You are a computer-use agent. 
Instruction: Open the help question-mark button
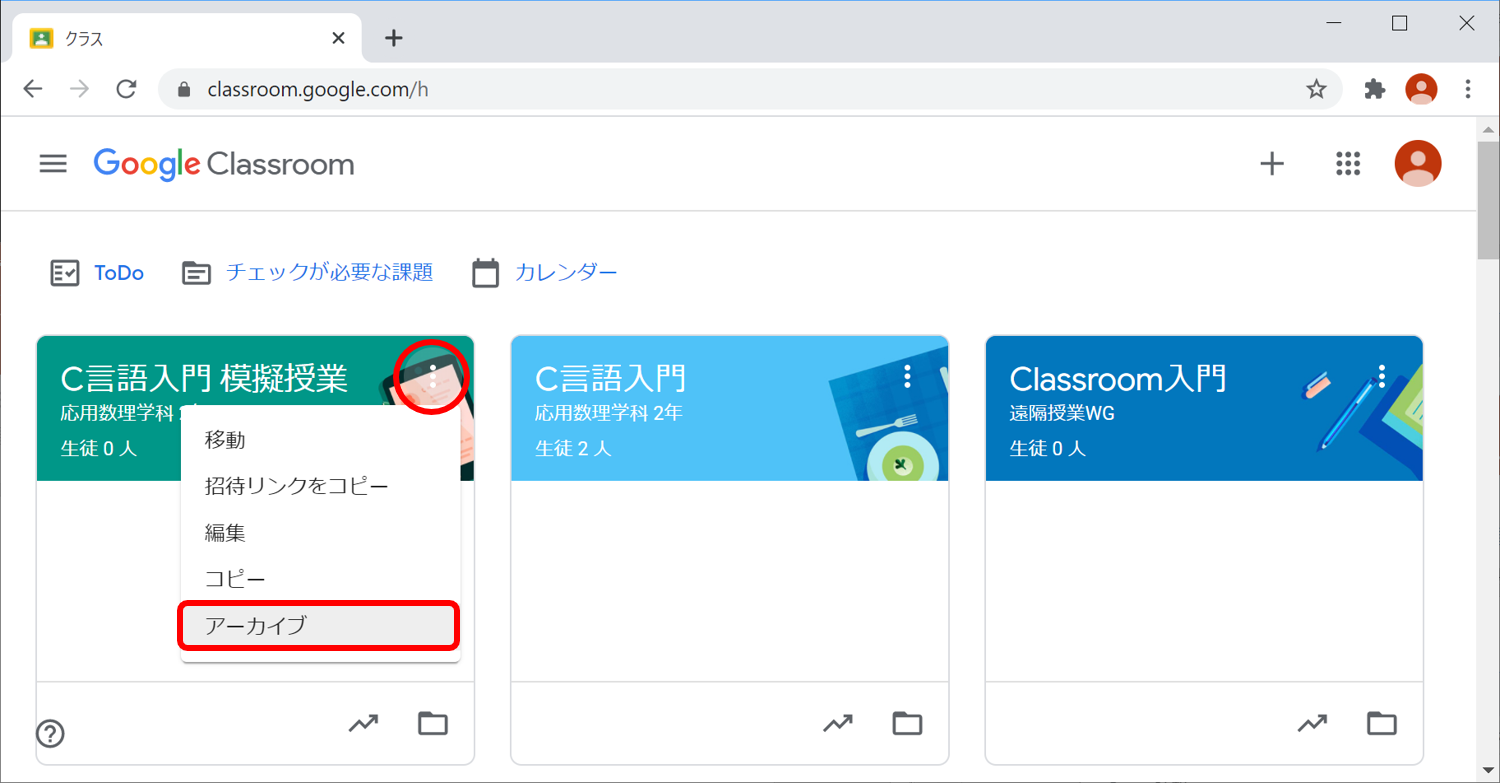click(x=50, y=734)
